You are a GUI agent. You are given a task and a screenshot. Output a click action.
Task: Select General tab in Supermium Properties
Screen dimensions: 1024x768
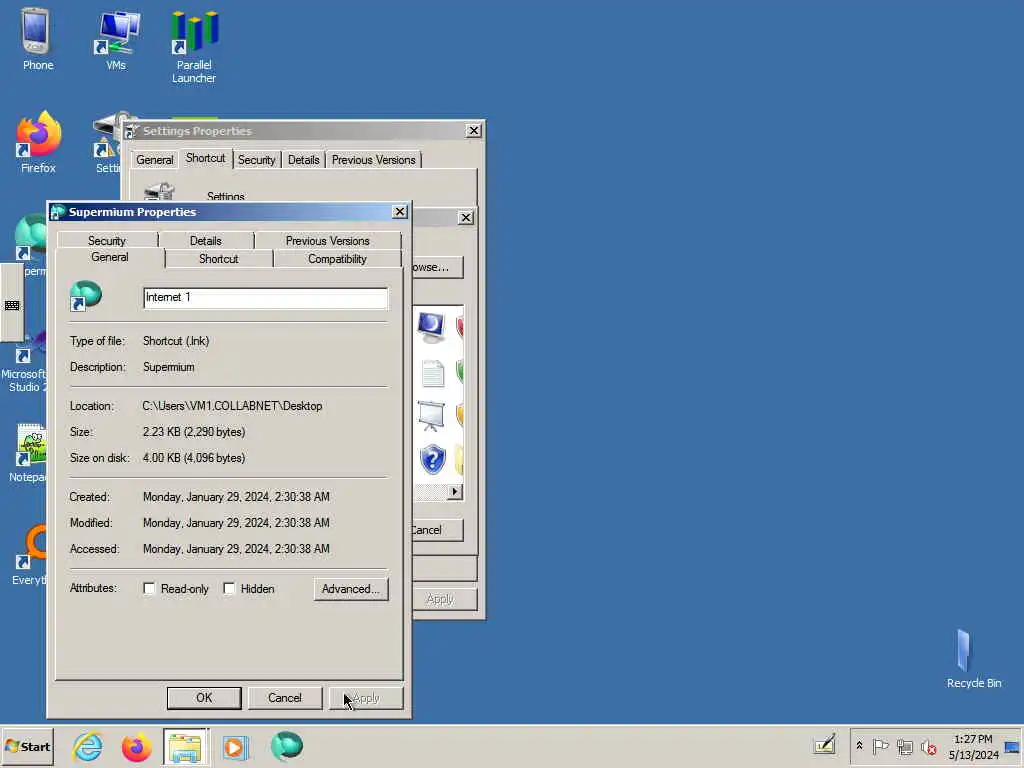click(110, 257)
